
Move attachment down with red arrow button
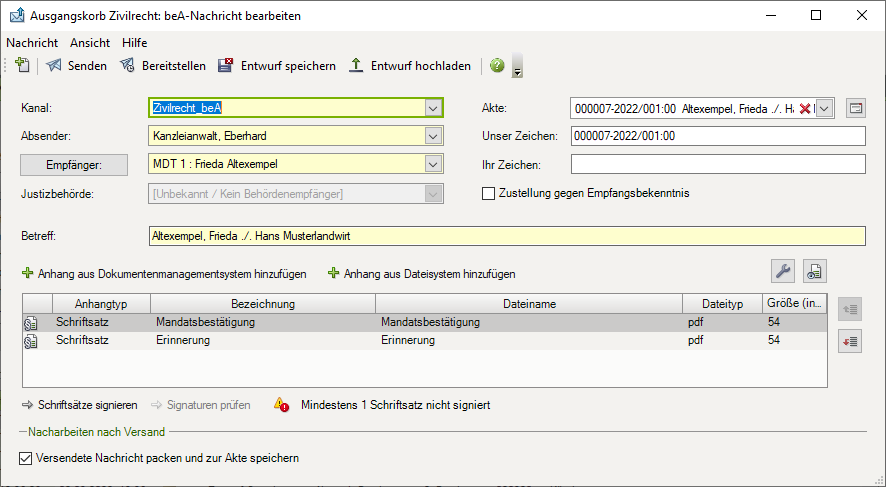click(x=850, y=341)
